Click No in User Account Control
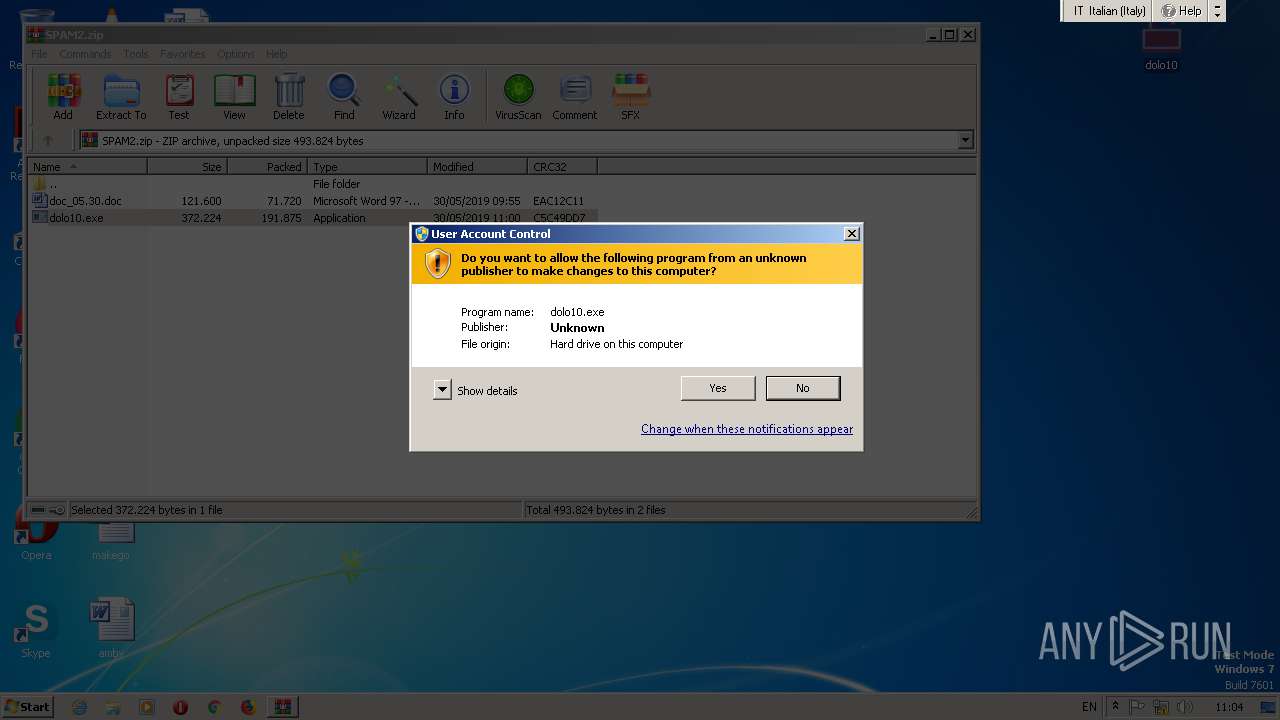 (803, 388)
